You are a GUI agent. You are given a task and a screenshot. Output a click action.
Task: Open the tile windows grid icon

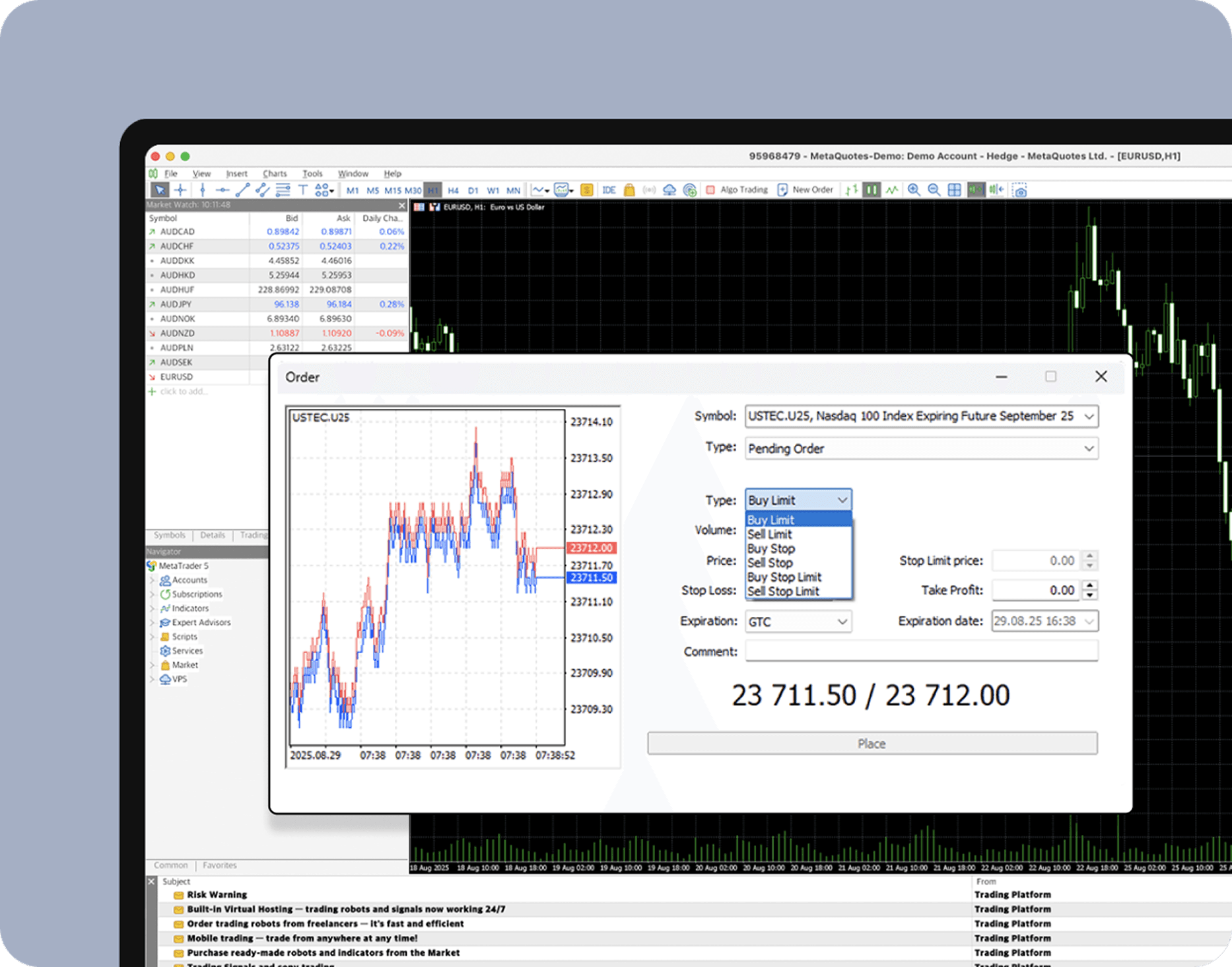954,190
